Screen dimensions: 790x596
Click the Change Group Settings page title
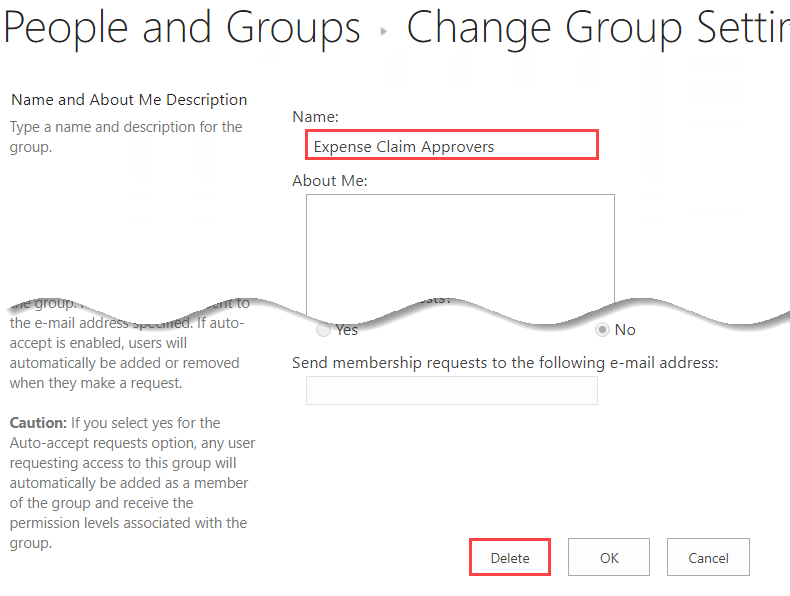tap(596, 28)
